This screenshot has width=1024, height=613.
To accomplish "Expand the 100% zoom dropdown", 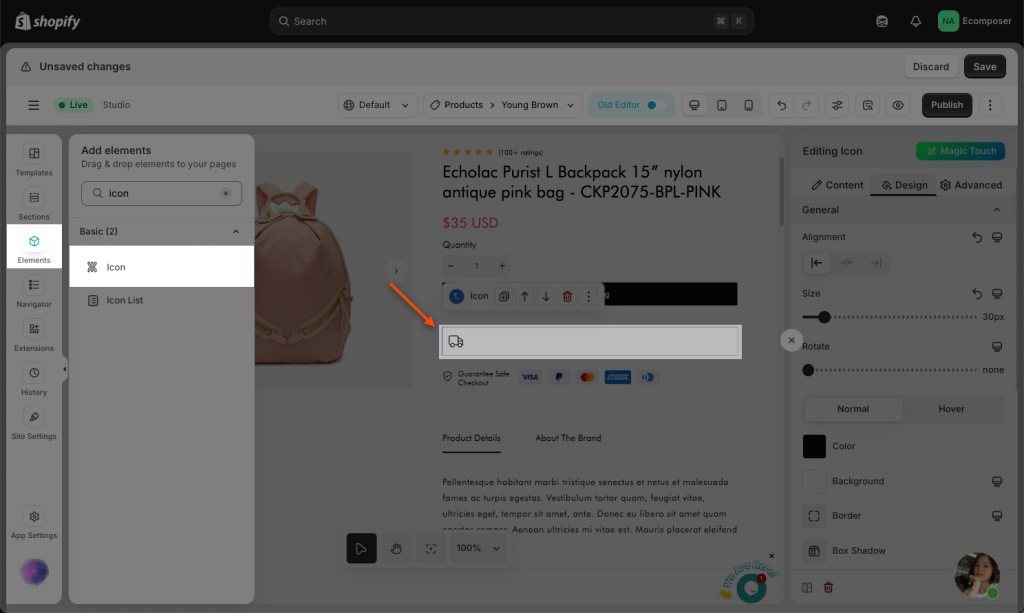I will 477,548.
